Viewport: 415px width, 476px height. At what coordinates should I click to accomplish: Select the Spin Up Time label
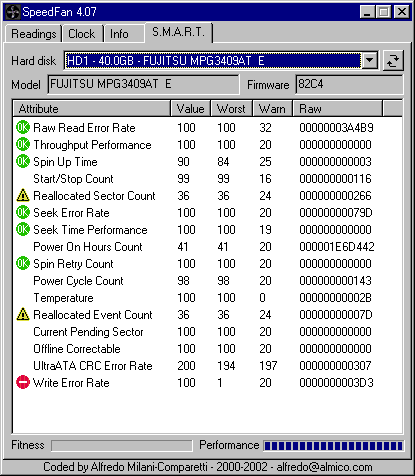click(x=65, y=162)
